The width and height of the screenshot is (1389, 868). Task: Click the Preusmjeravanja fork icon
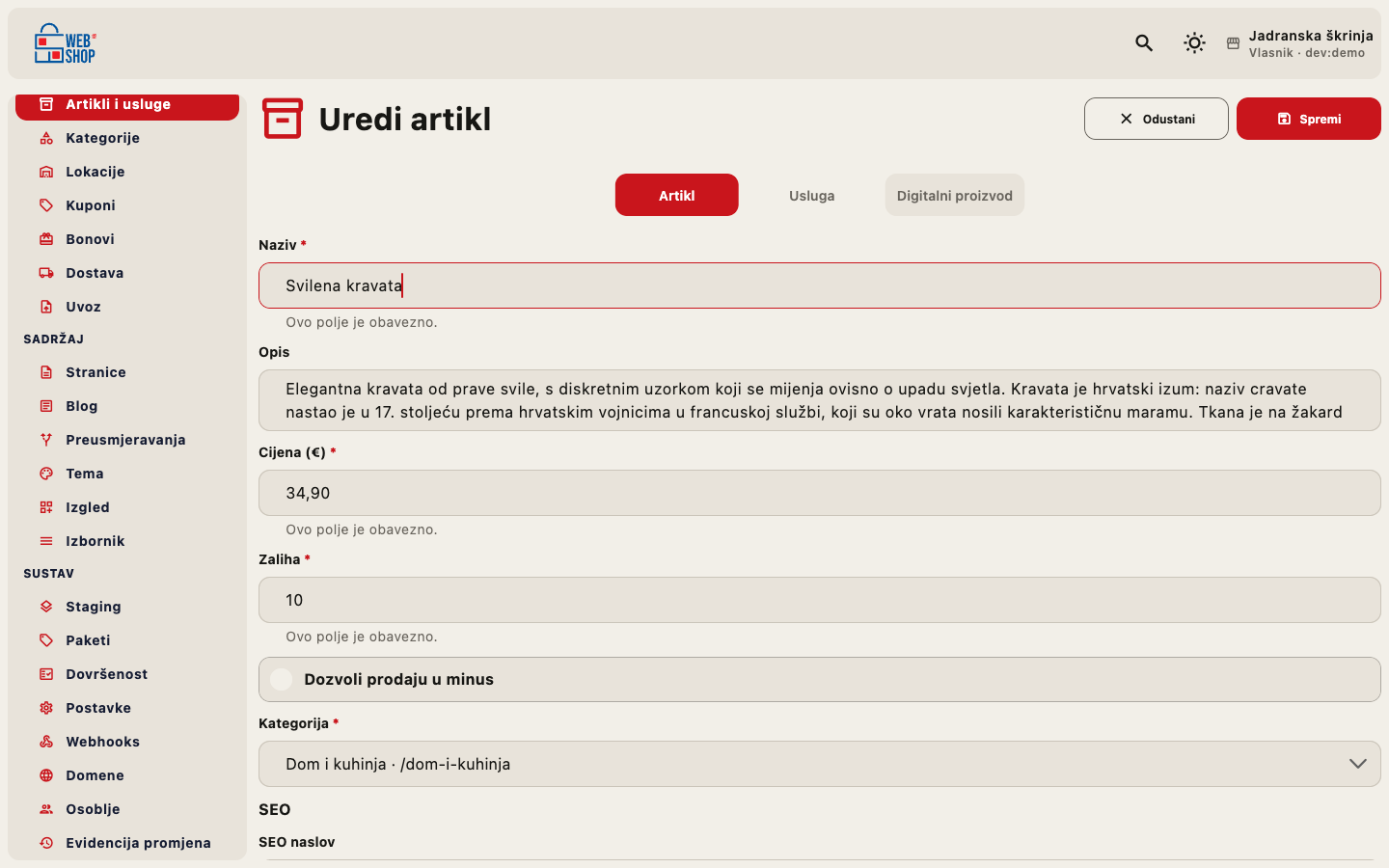tap(46, 440)
